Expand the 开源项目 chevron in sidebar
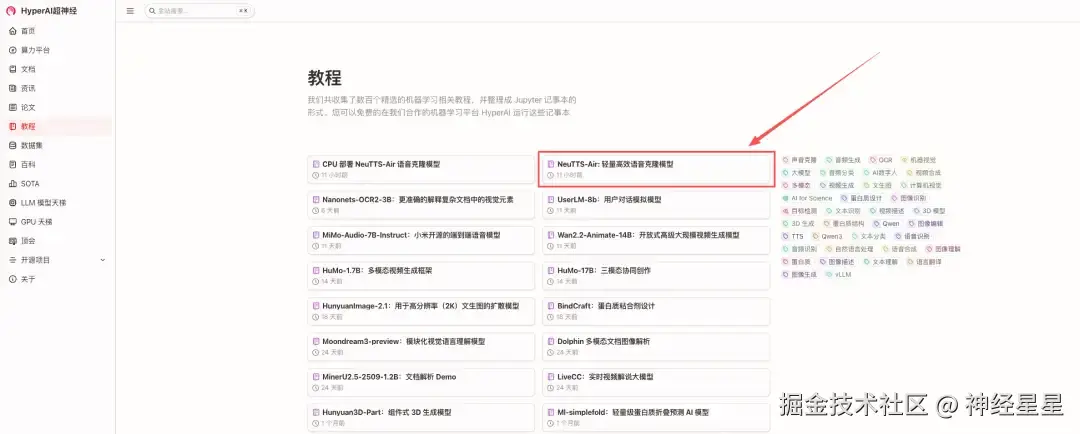The width and height of the screenshot is (1080, 434). [x=103, y=260]
